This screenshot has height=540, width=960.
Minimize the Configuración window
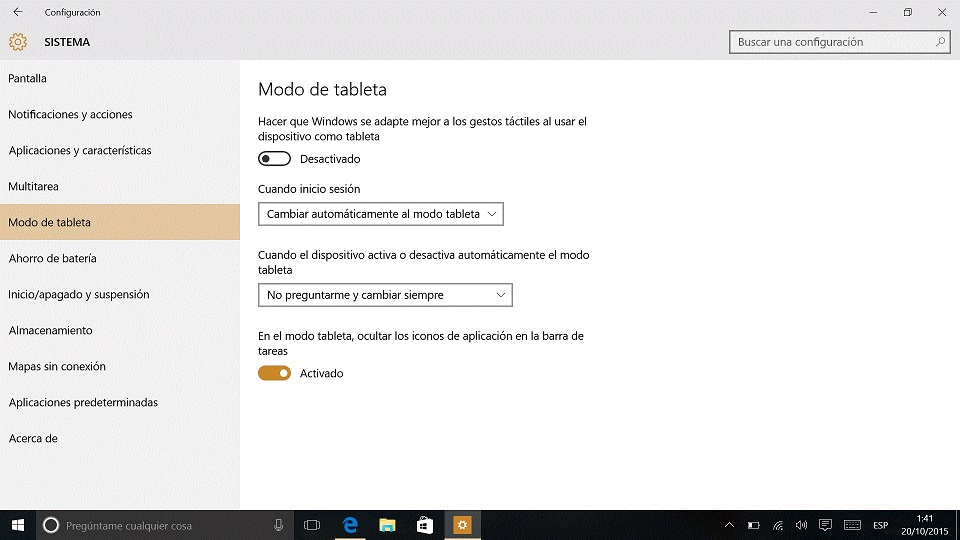[873, 12]
